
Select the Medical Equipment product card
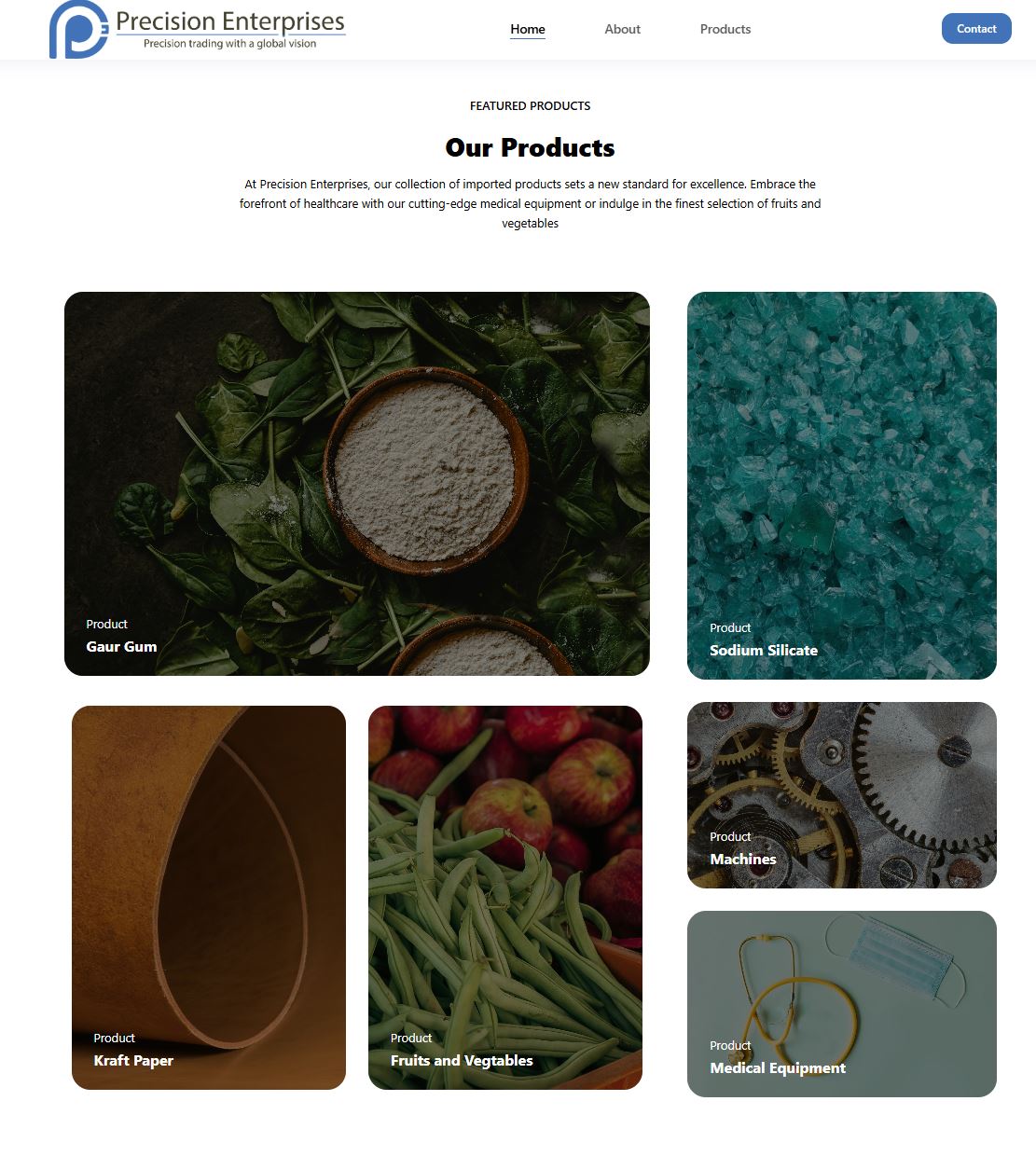coord(842,1004)
